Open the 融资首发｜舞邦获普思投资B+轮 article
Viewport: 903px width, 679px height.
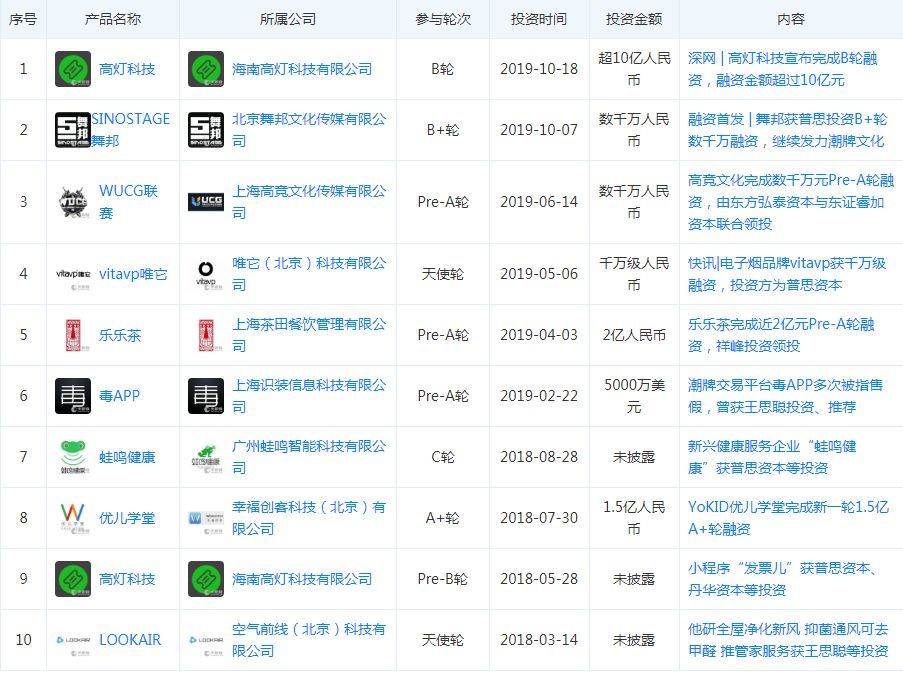point(787,130)
